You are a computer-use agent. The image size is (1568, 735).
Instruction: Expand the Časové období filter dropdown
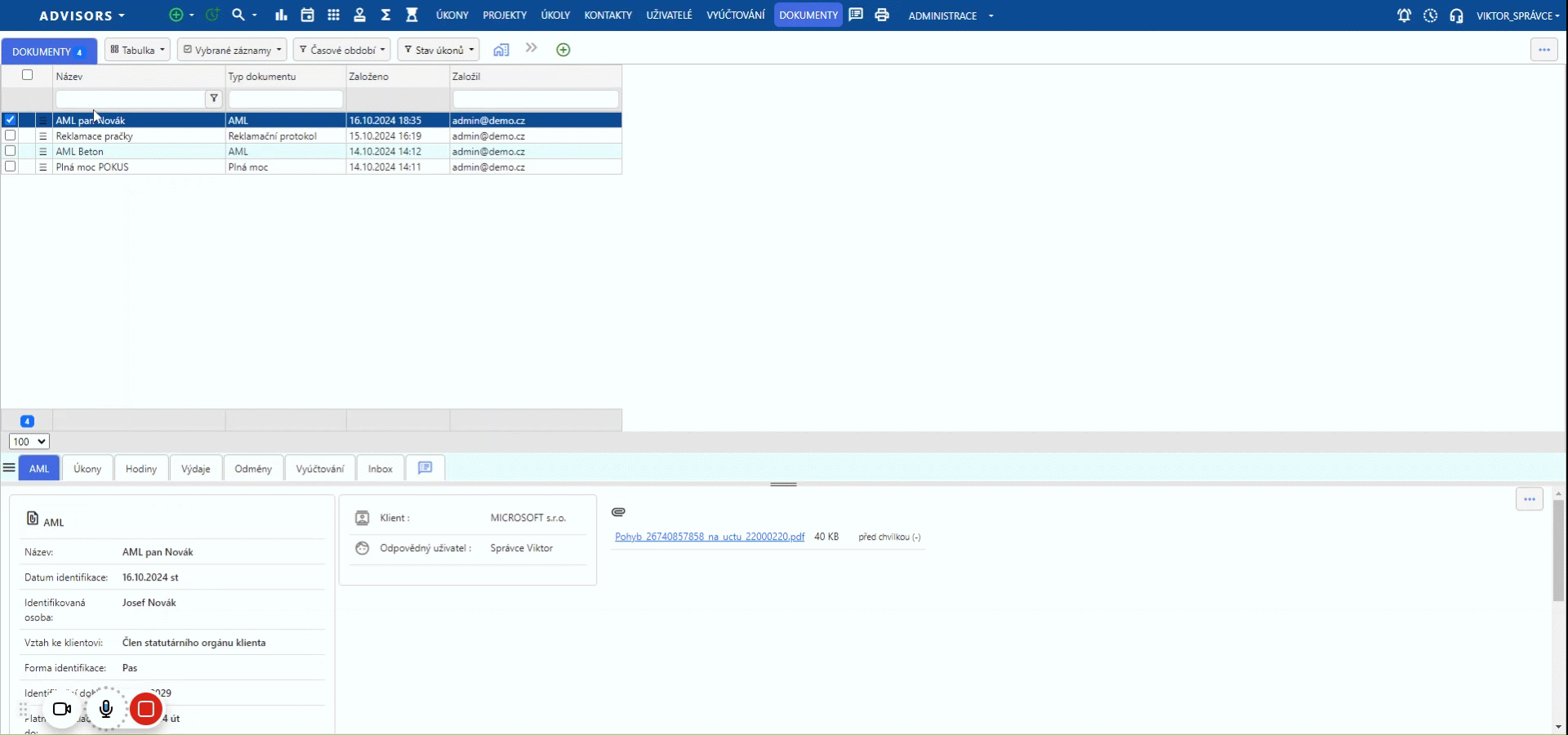point(341,50)
